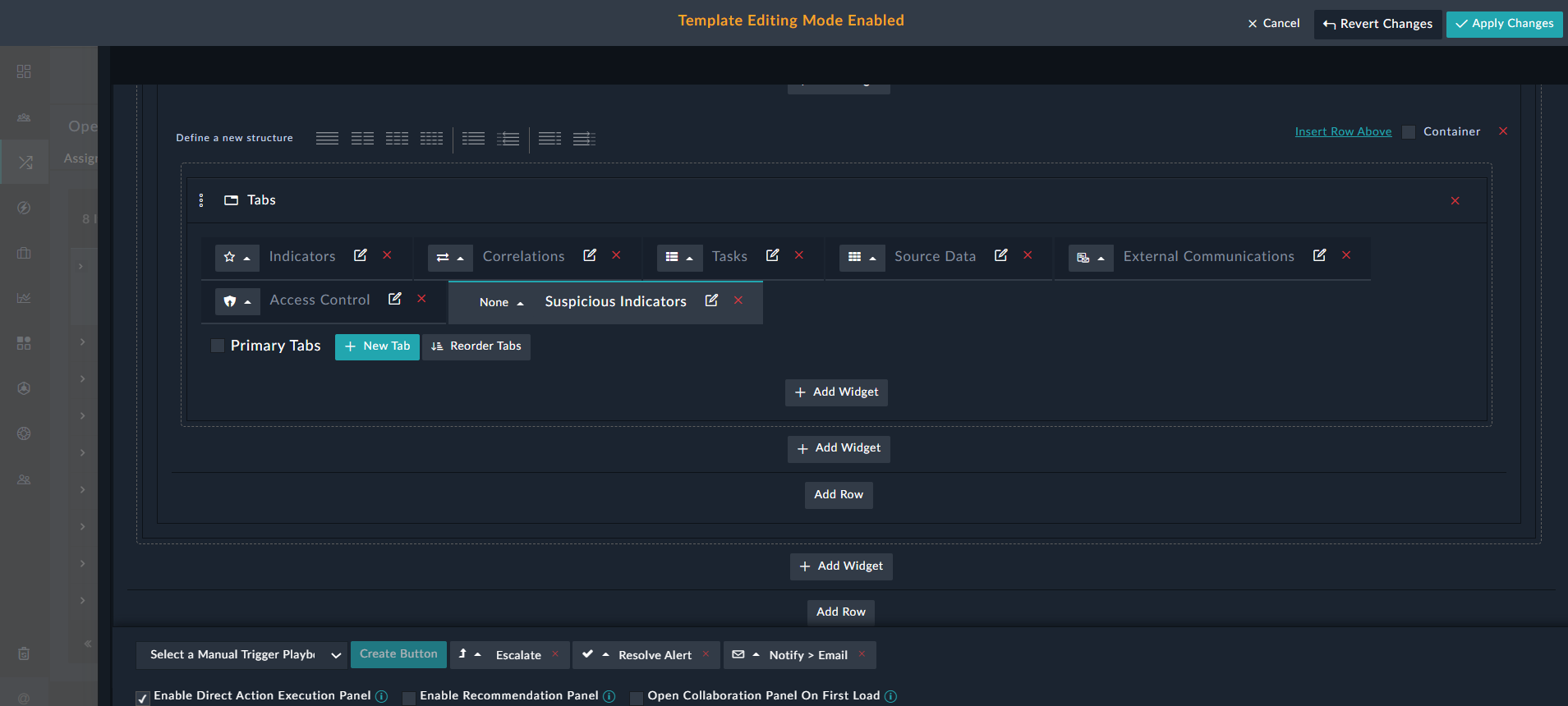This screenshot has width=1568, height=706.
Task: Click the Tabs widget drag handle
Action: pos(201,200)
